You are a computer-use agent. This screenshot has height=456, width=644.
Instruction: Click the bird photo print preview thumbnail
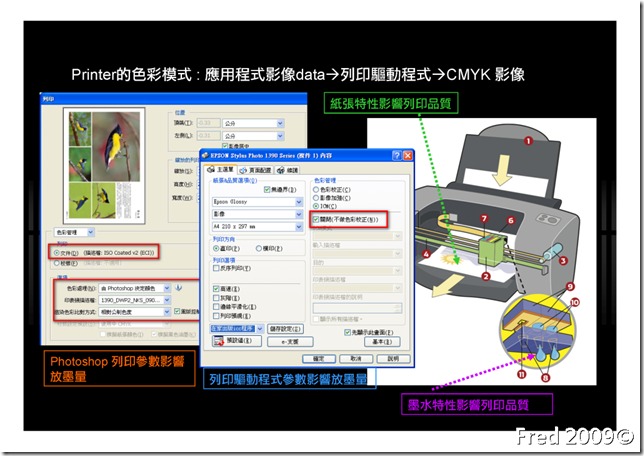pyautogui.click(x=104, y=166)
